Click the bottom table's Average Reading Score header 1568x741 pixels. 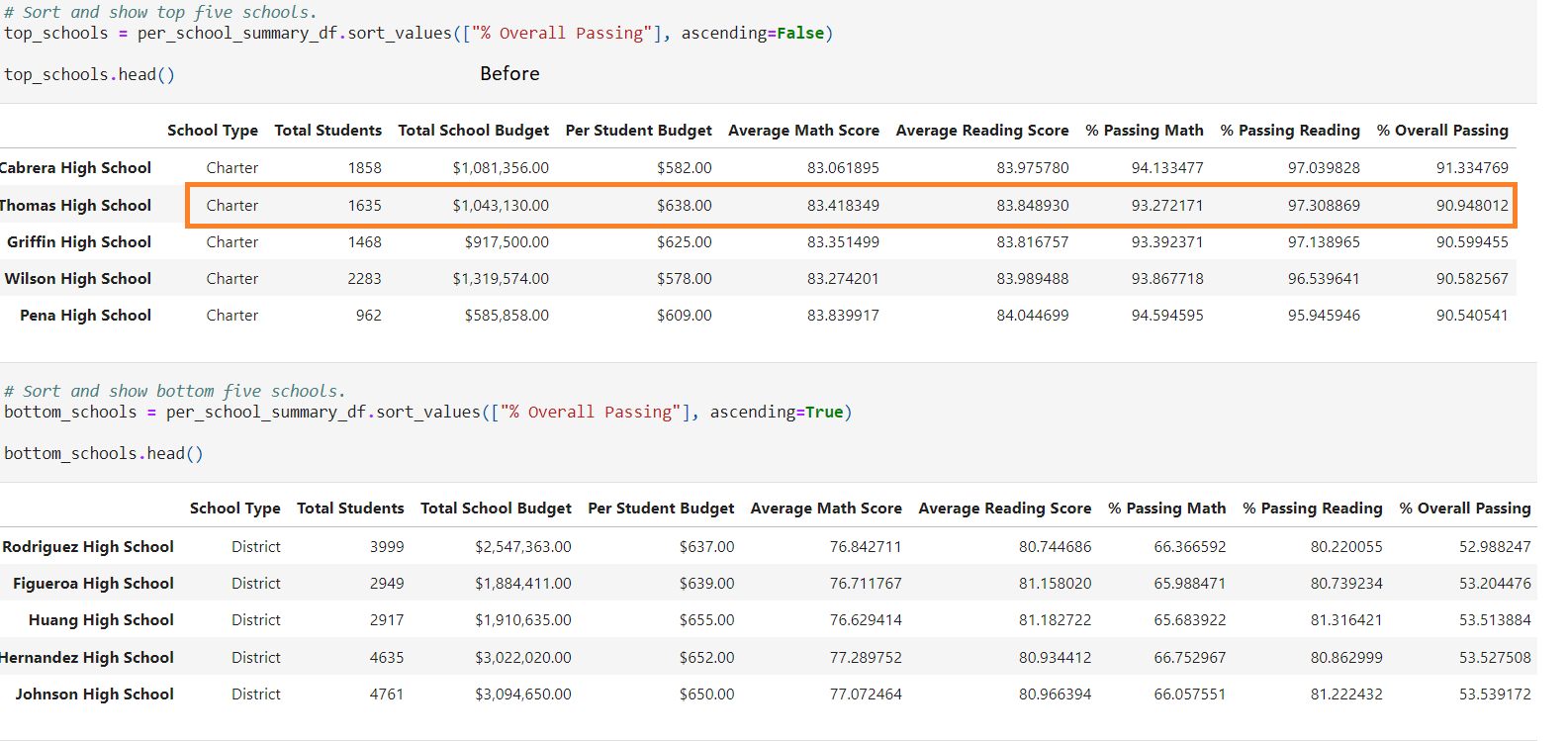1005,509
